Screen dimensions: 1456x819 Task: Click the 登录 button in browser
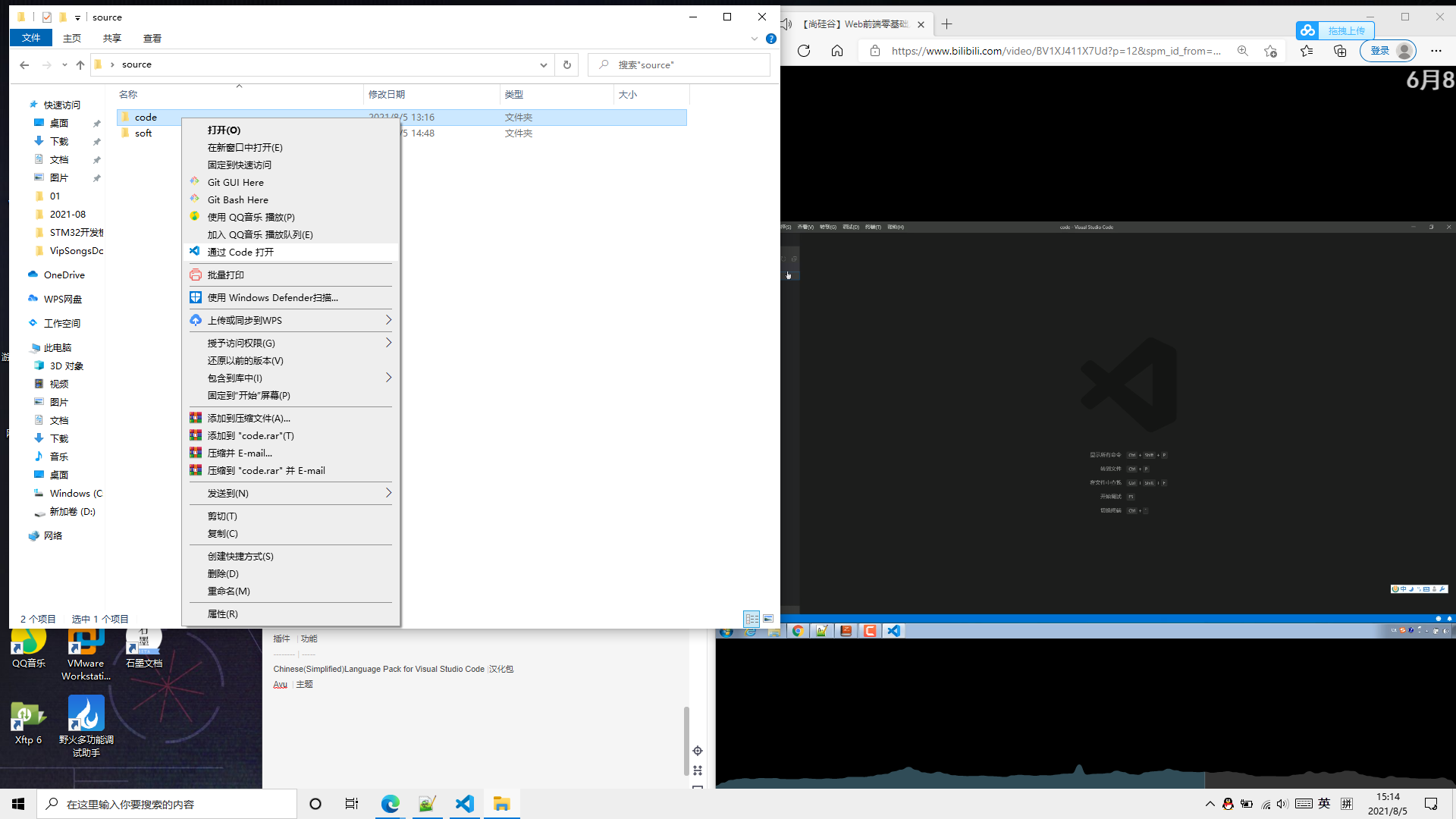coord(1388,51)
